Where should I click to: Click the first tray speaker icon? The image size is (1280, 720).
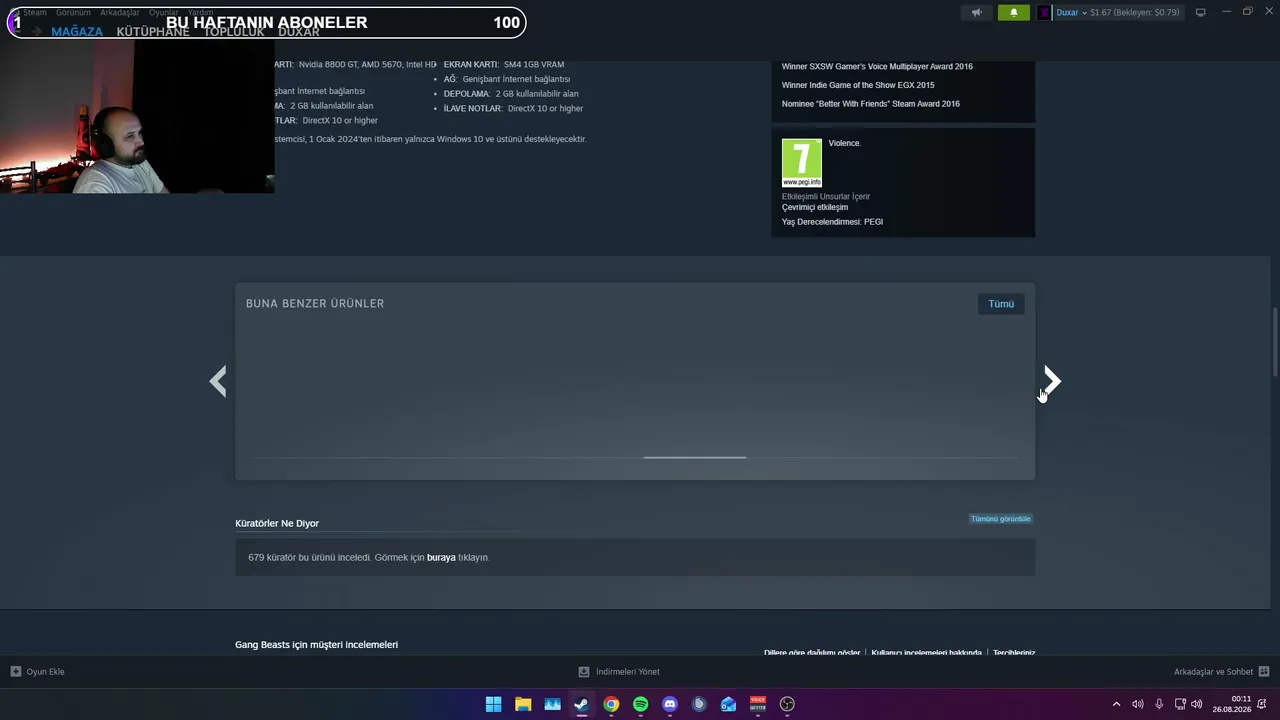[x=1138, y=704]
